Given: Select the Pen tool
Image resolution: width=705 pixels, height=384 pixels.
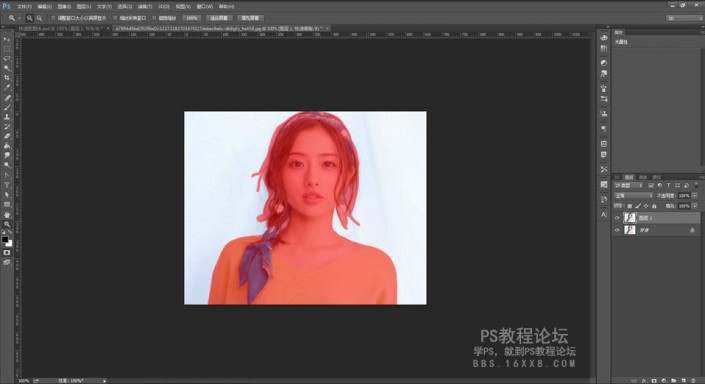Looking at the screenshot, I should [7, 175].
